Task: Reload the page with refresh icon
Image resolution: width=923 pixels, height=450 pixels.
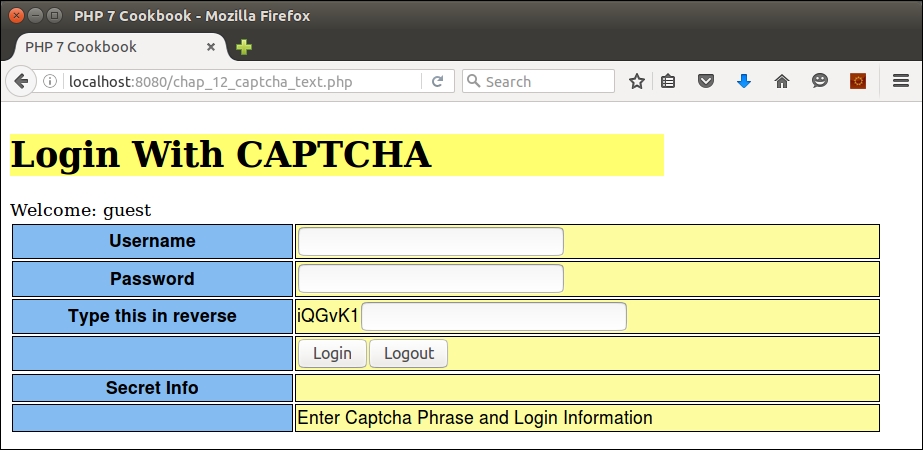Action: click(437, 81)
